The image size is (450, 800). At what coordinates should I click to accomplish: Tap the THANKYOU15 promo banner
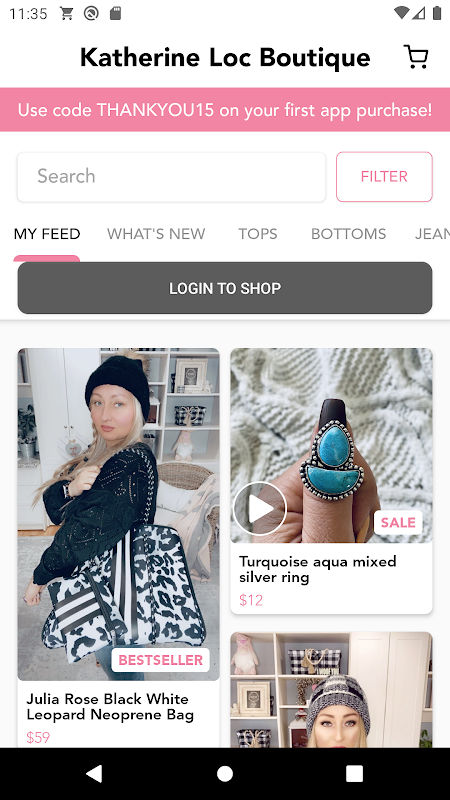coord(225,110)
